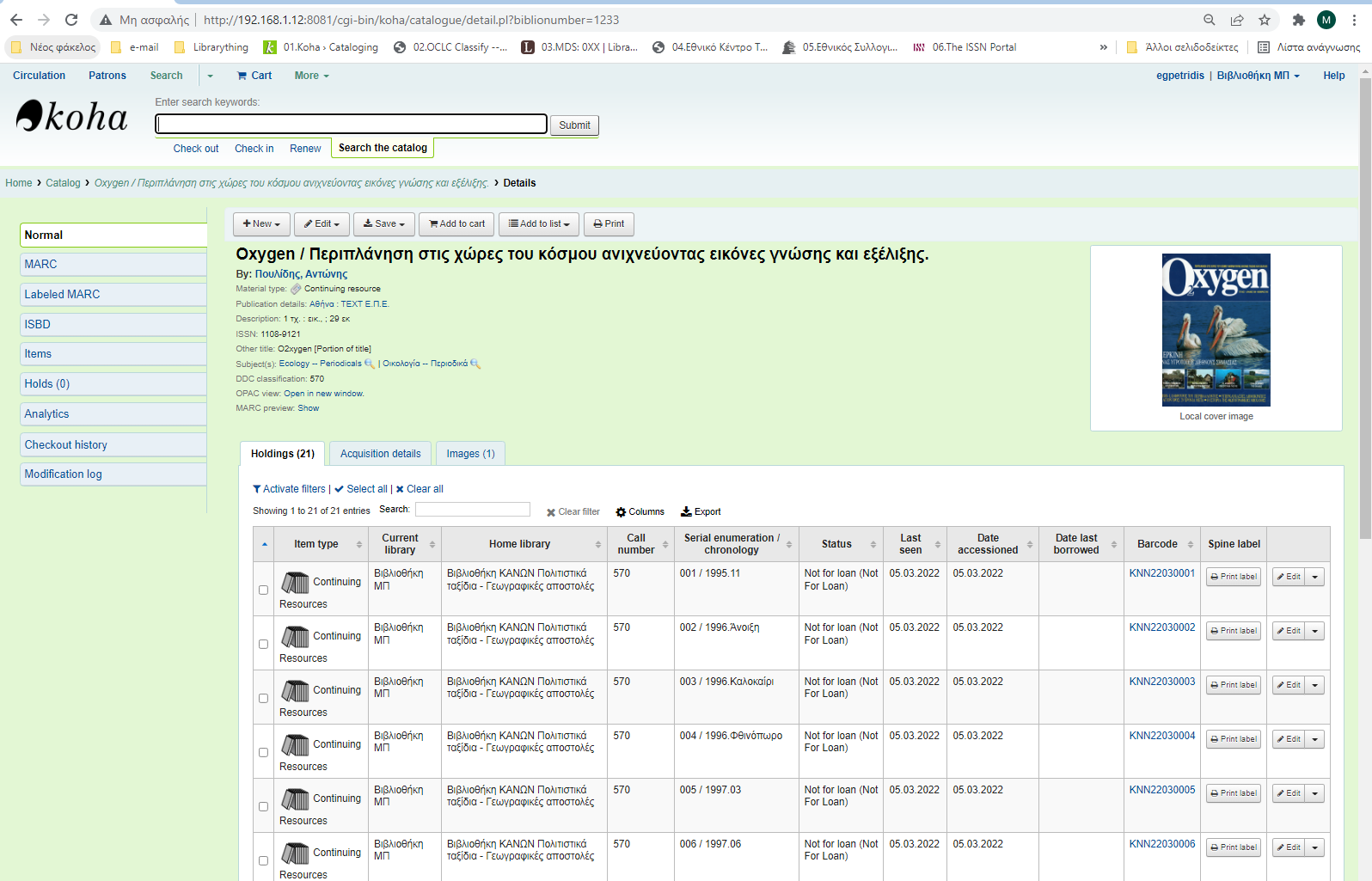Click the Koha logo
This screenshot has height=881, width=1372.
[72, 117]
